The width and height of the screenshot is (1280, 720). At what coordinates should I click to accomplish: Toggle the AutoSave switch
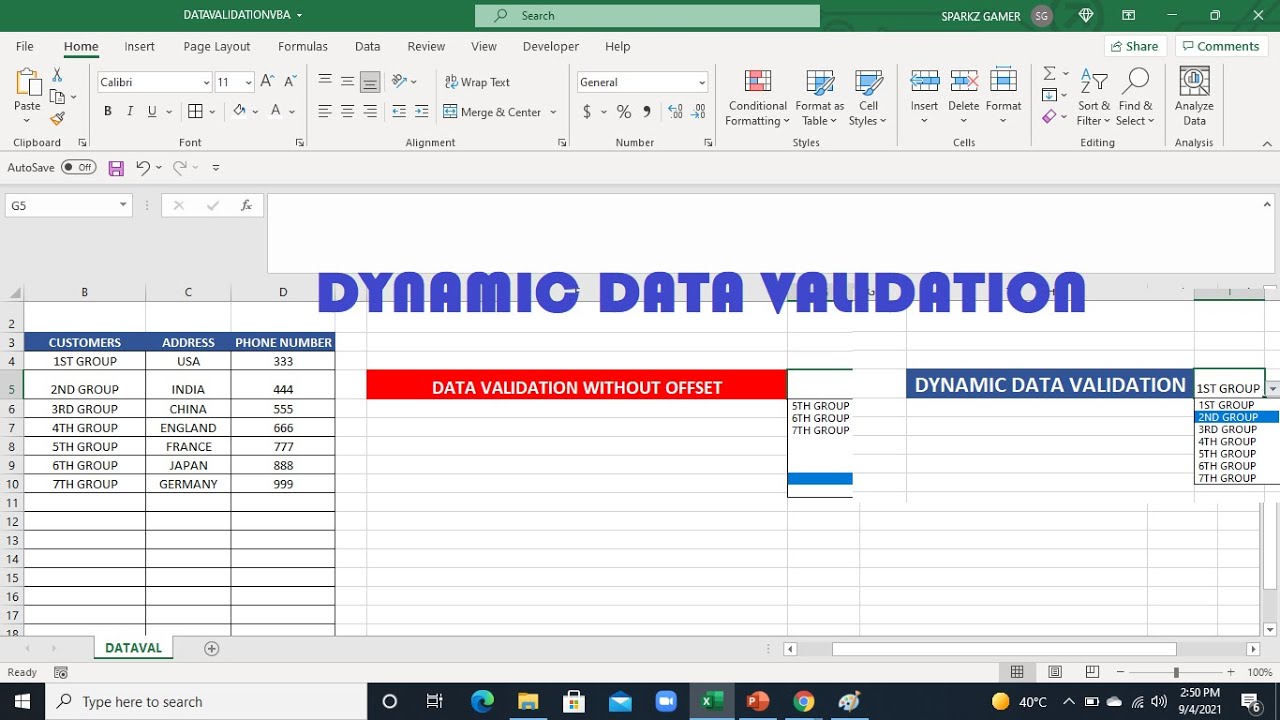click(x=79, y=168)
